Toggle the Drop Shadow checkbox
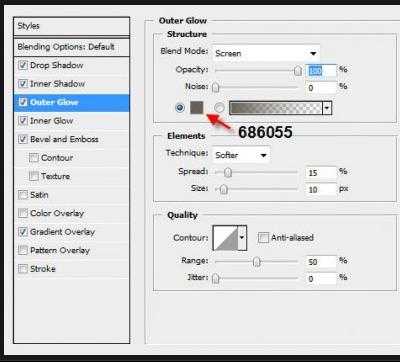 pos(23,65)
